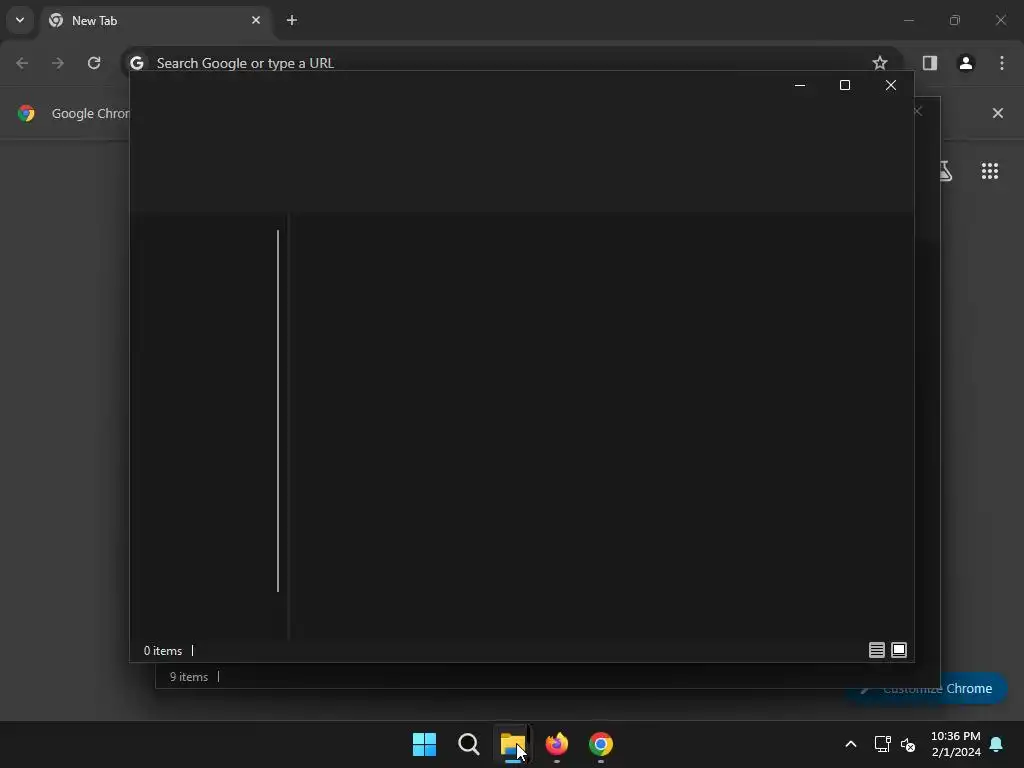This screenshot has width=1024, height=768.
Task: Open Windows Search from the taskbar
Action: click(x=469, y=744)
